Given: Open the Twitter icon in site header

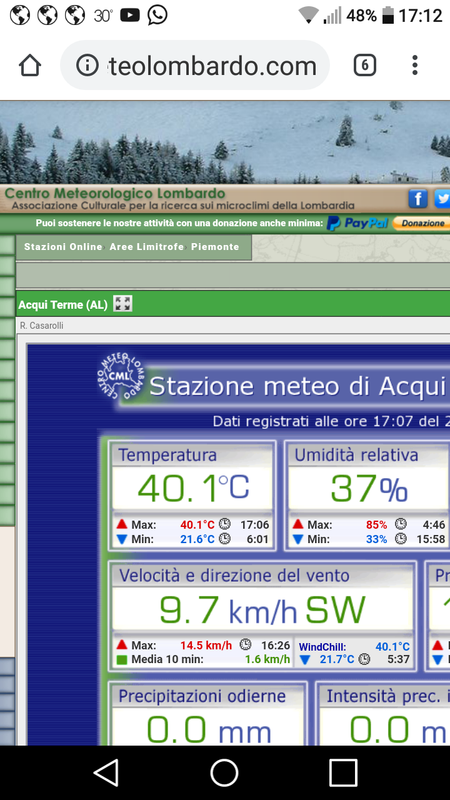Looking at the screenshot, I should pos(442,198).
